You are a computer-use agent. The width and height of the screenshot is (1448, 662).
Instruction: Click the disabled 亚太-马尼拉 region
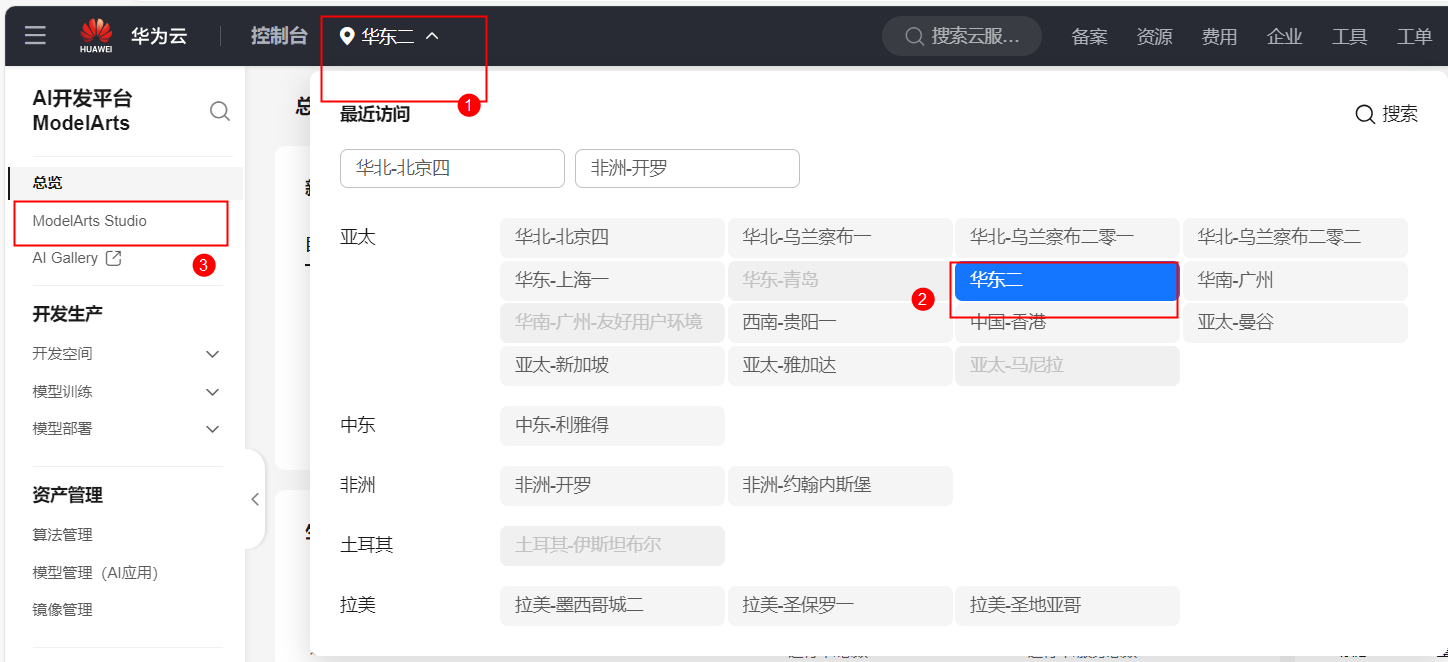[1067, 365]
